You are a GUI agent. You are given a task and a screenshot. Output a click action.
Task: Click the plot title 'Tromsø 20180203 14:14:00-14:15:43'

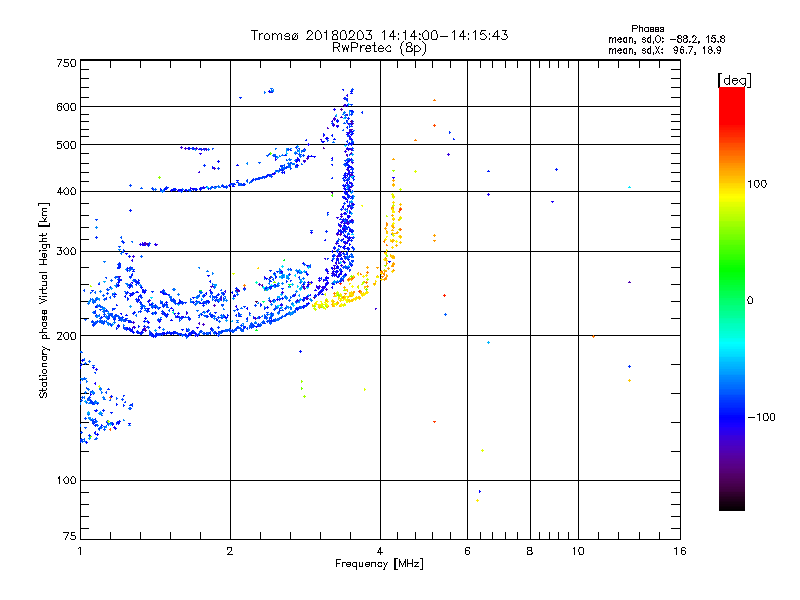[379, 35]
